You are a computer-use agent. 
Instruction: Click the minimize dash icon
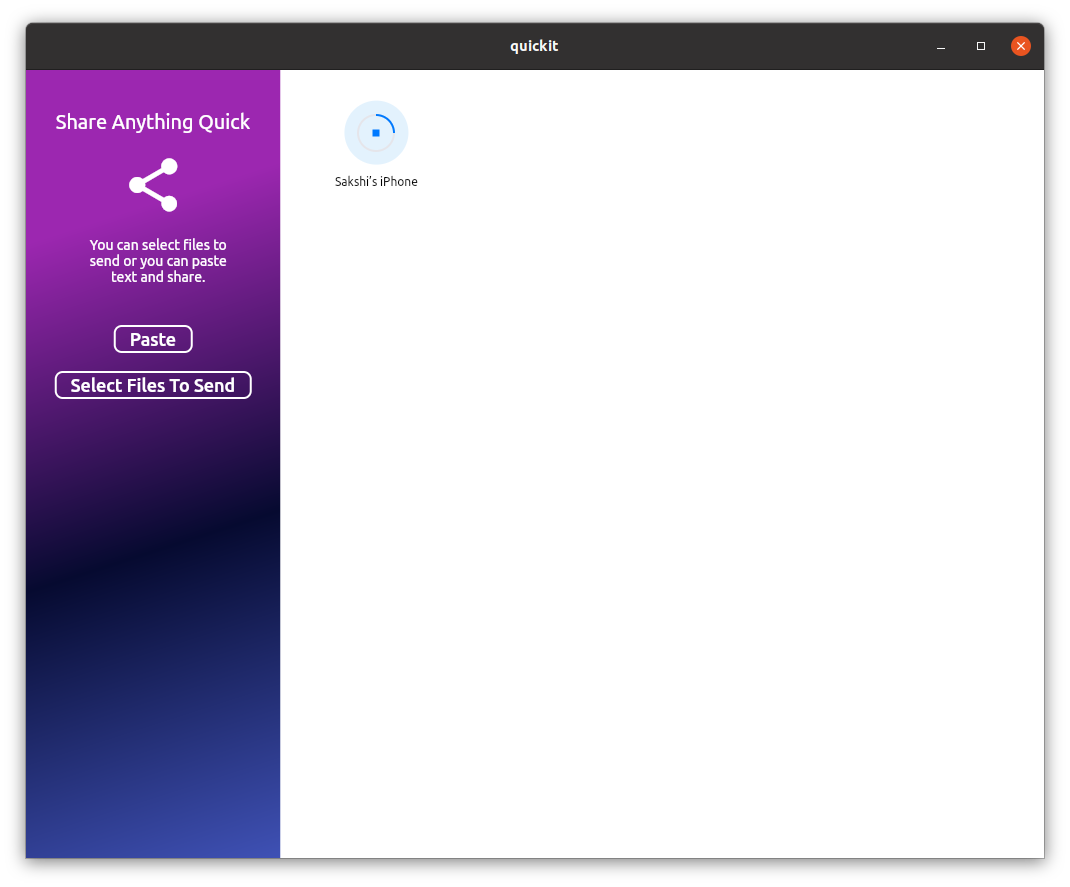tap(940, 46)
